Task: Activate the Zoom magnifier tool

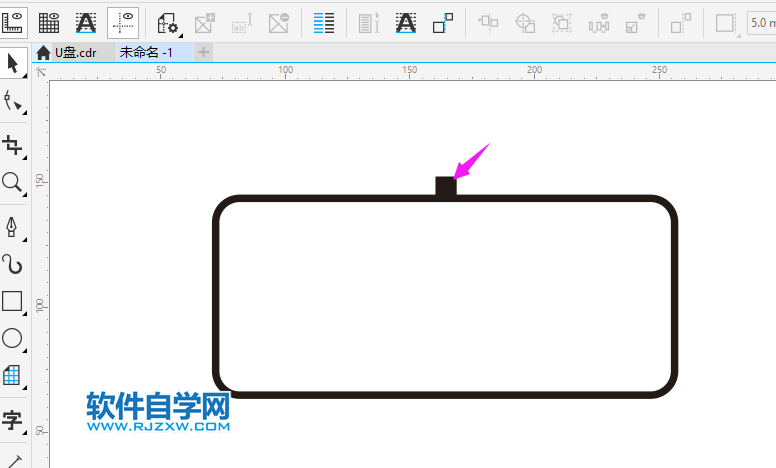Action: point(12,182)
